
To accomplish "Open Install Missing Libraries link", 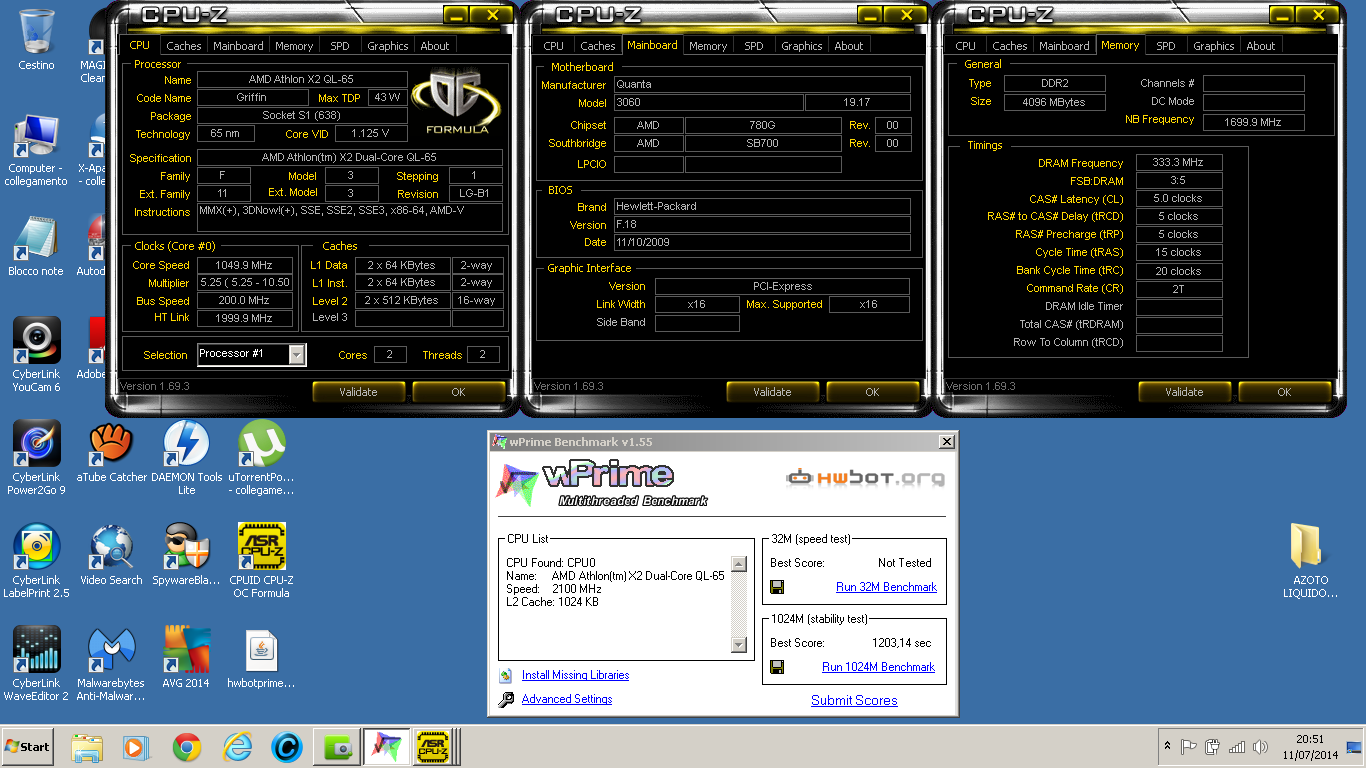I will pyautogui.click(x=575, y=675).
